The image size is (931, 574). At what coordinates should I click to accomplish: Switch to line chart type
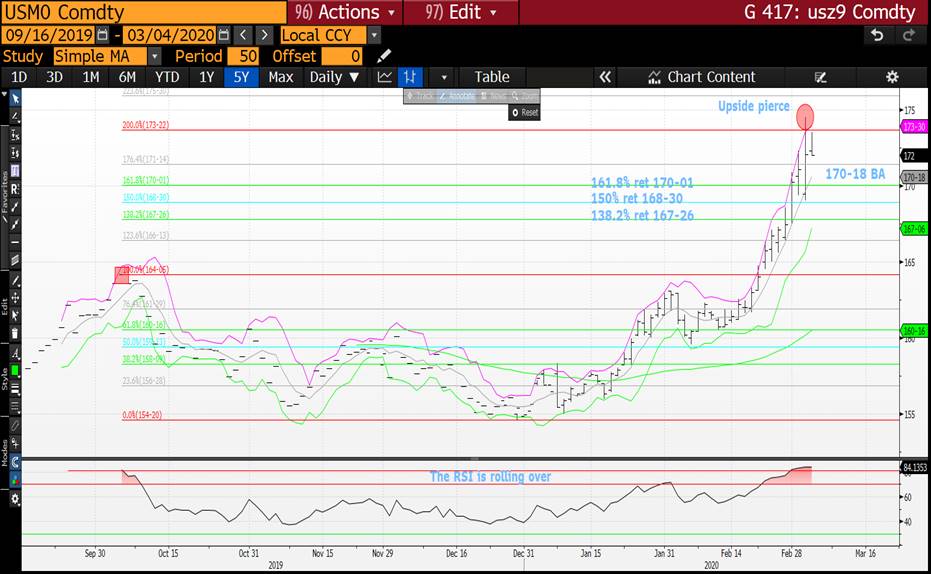coord(385,77)
